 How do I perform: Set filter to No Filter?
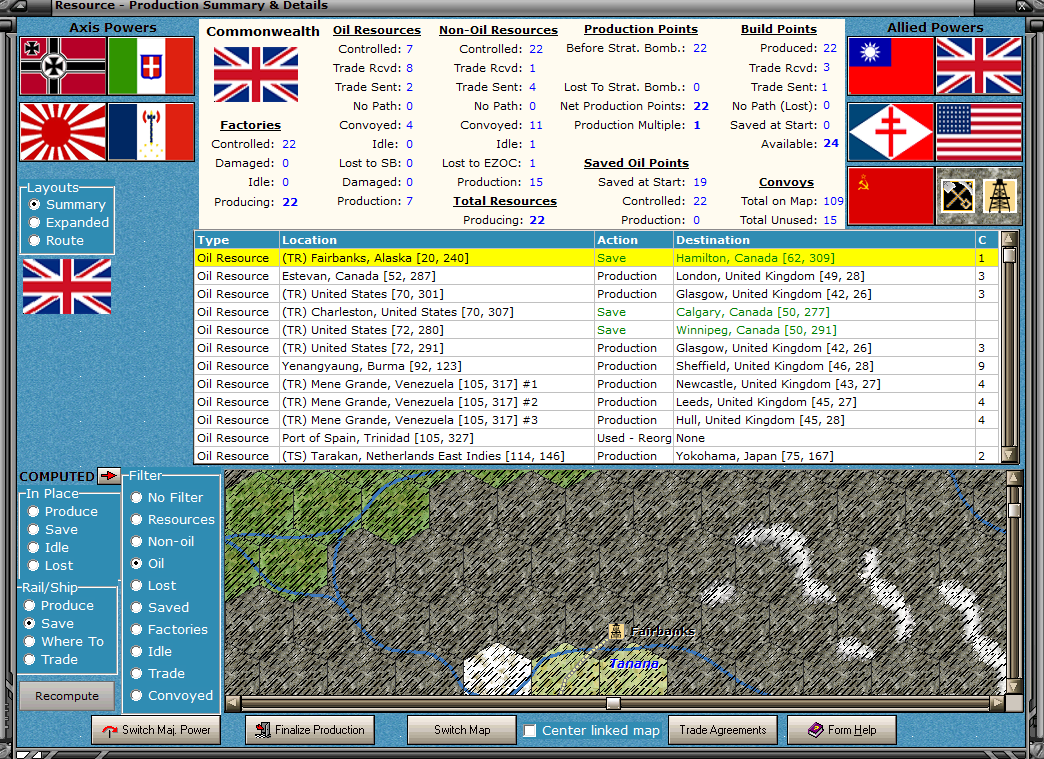166,497
